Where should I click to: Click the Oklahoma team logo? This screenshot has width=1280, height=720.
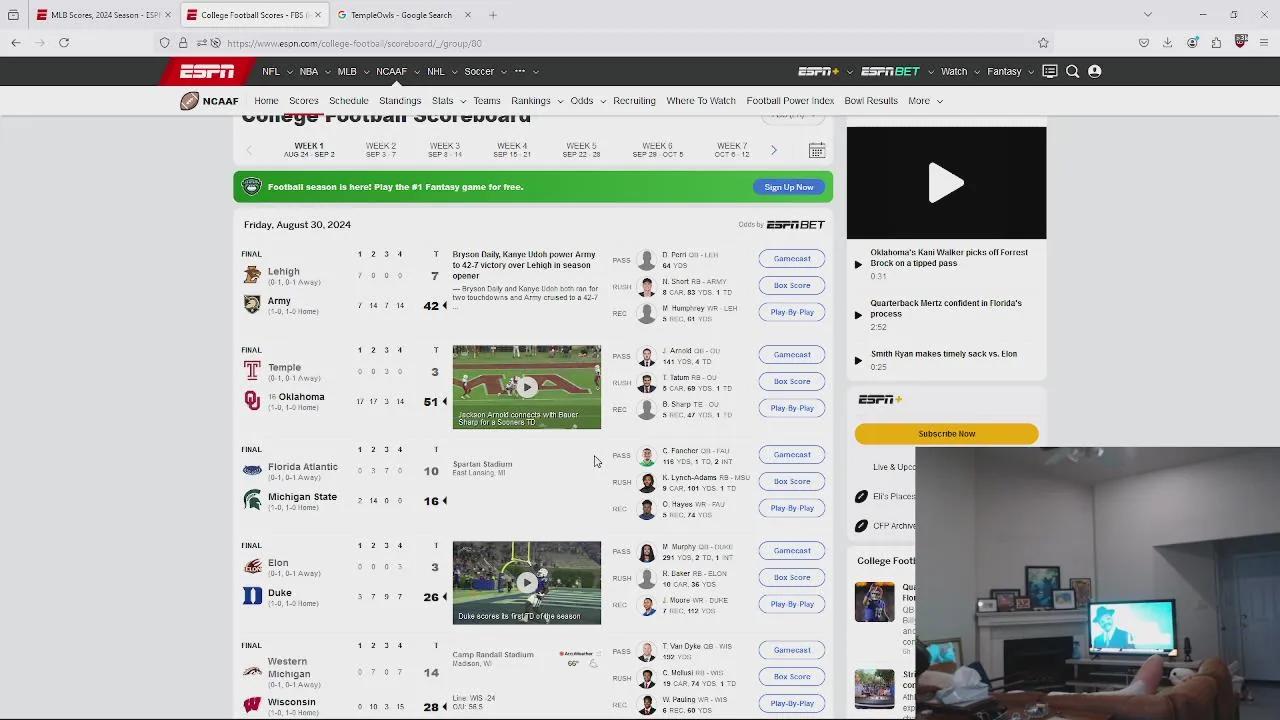pos(252,400)
